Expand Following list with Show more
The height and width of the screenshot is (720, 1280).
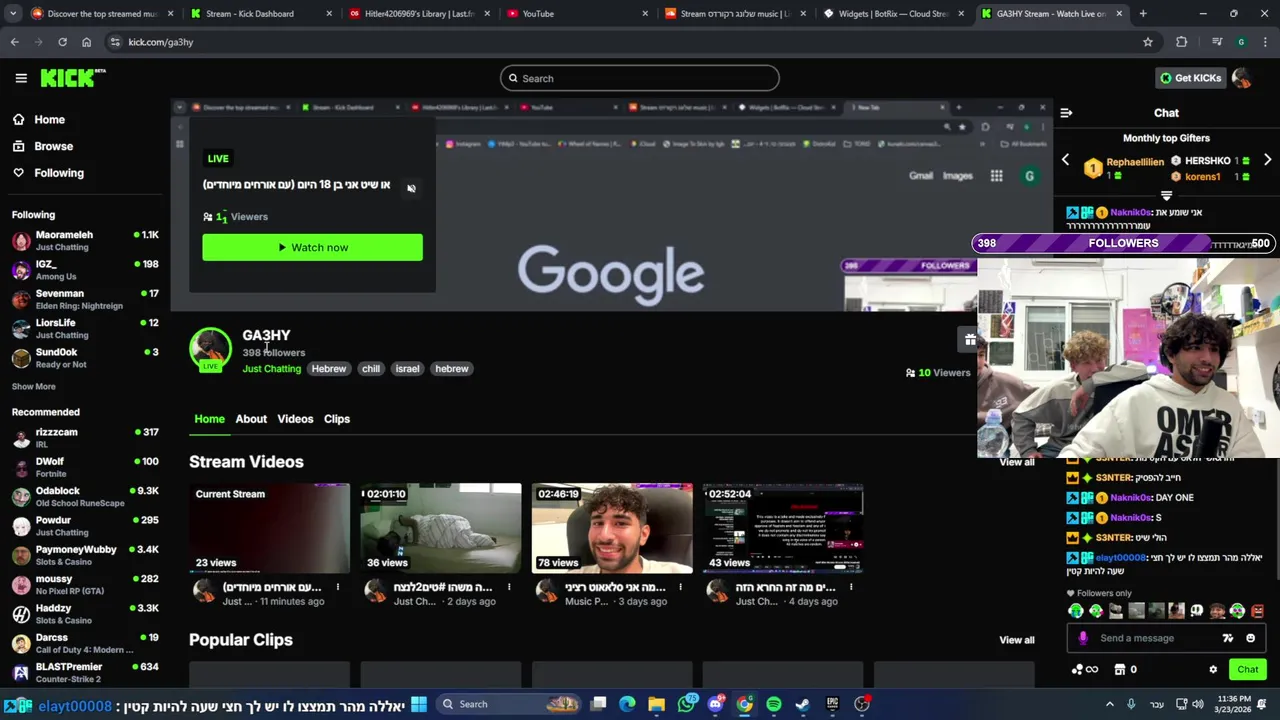(34, 386)
